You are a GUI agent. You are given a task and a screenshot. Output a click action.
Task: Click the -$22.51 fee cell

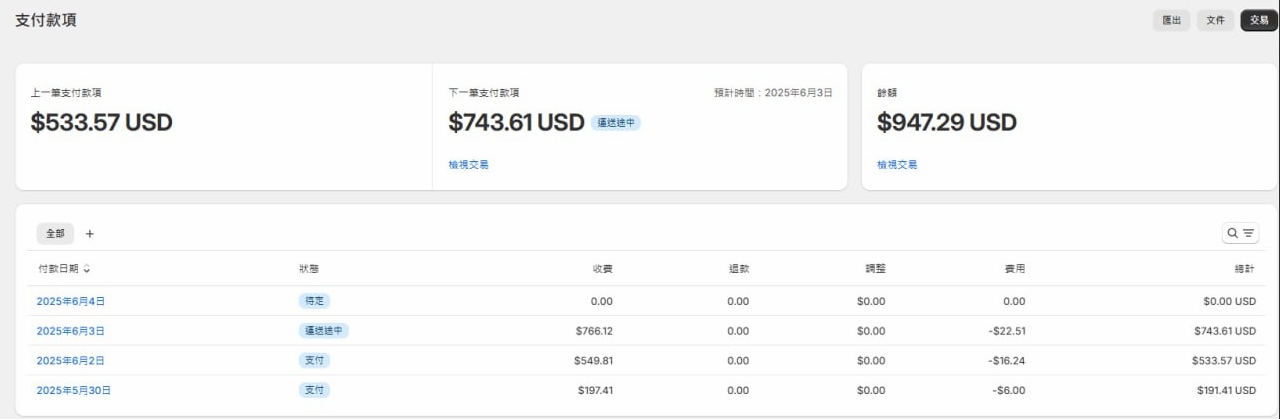(x=1007, y=331)
